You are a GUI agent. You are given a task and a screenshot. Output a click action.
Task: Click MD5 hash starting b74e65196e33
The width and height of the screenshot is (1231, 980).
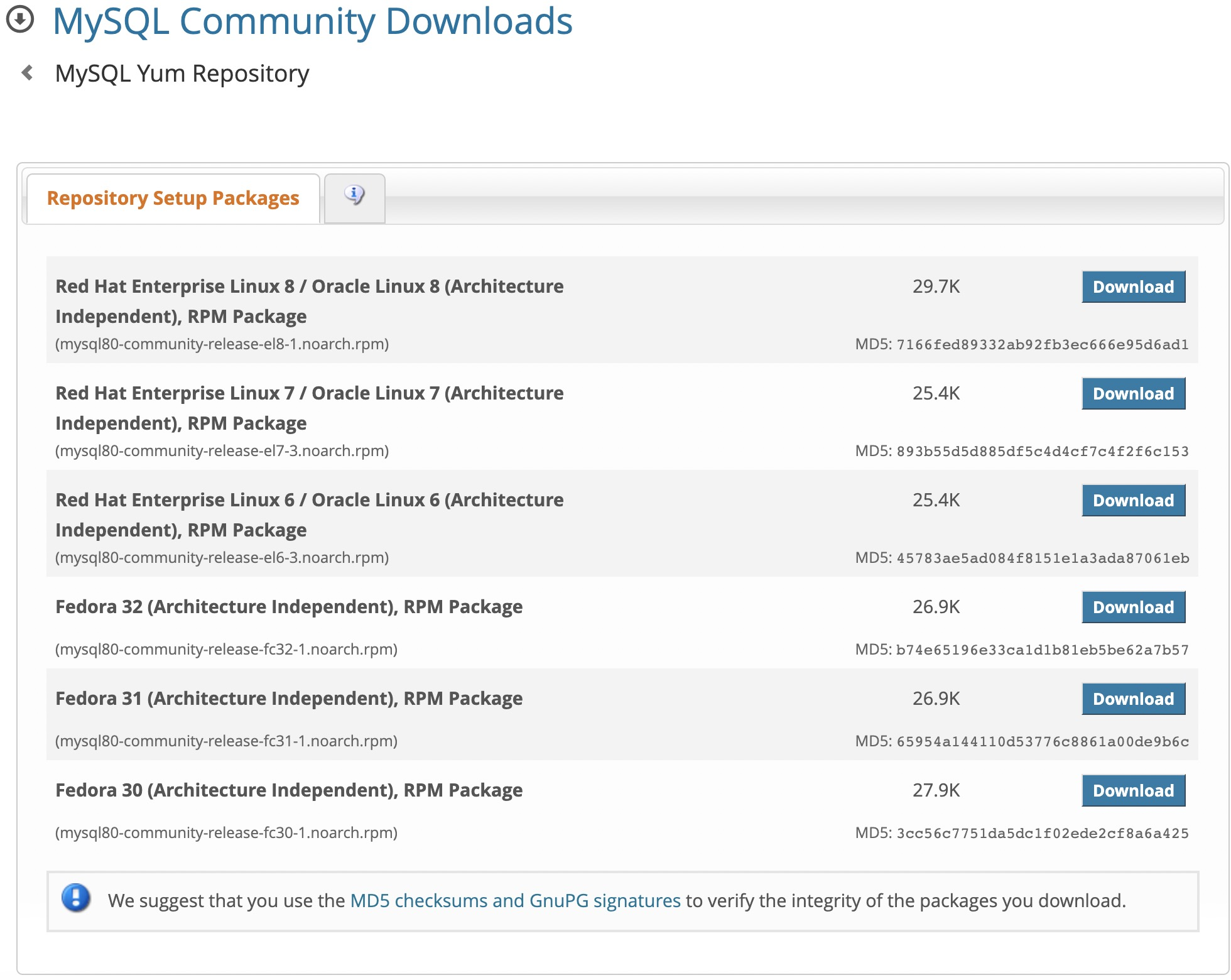[x=1043, y=650]
